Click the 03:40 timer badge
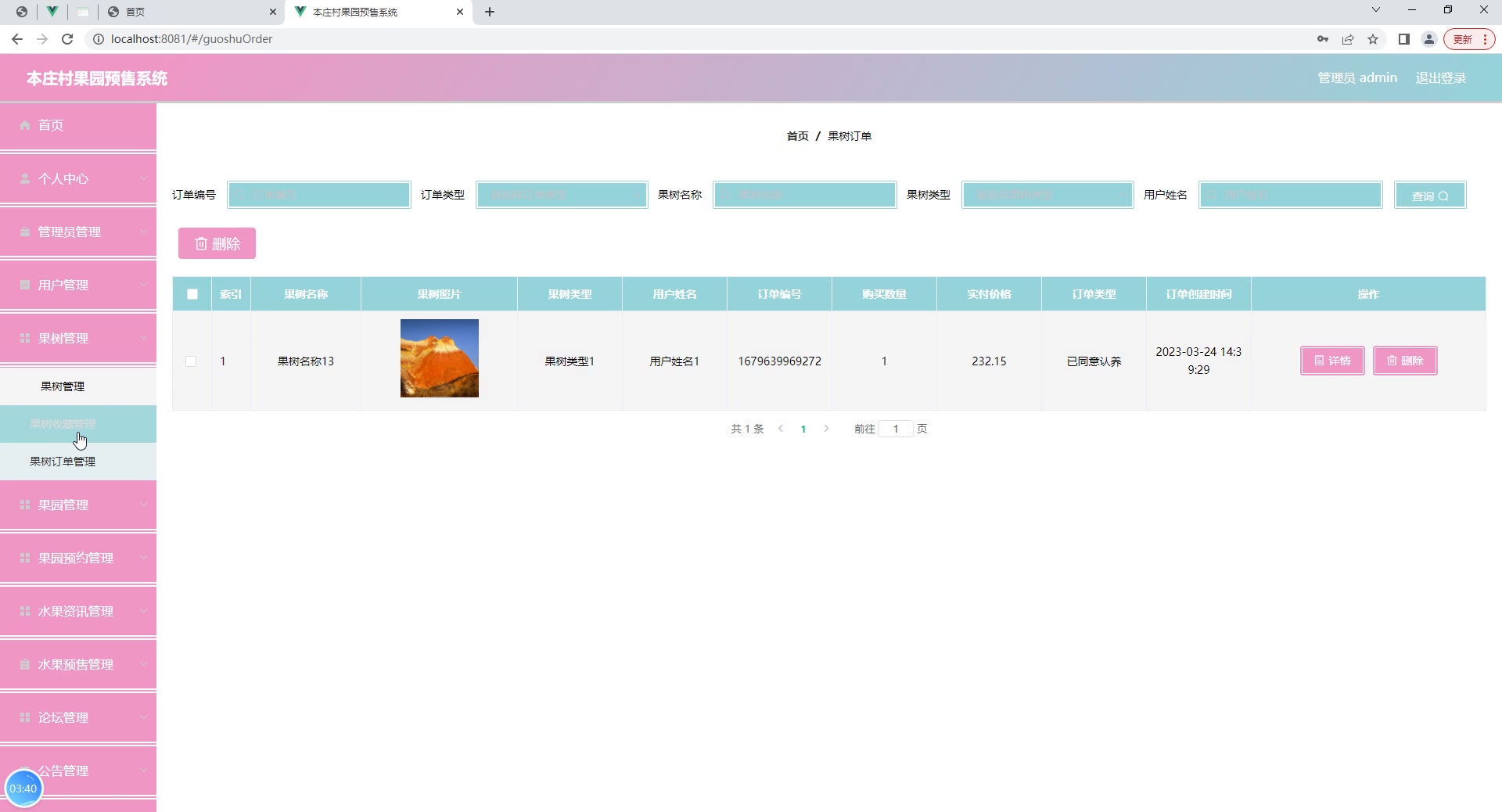Viewport: 1502px width, 812px height. click(x=23, y=789)
